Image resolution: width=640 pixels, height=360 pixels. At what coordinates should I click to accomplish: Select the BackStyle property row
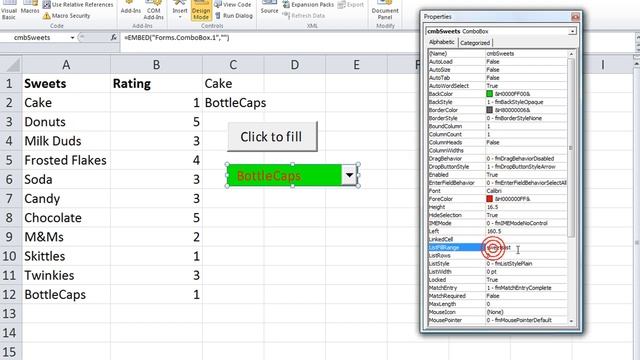pyautogui.click(x=498, y=102)
